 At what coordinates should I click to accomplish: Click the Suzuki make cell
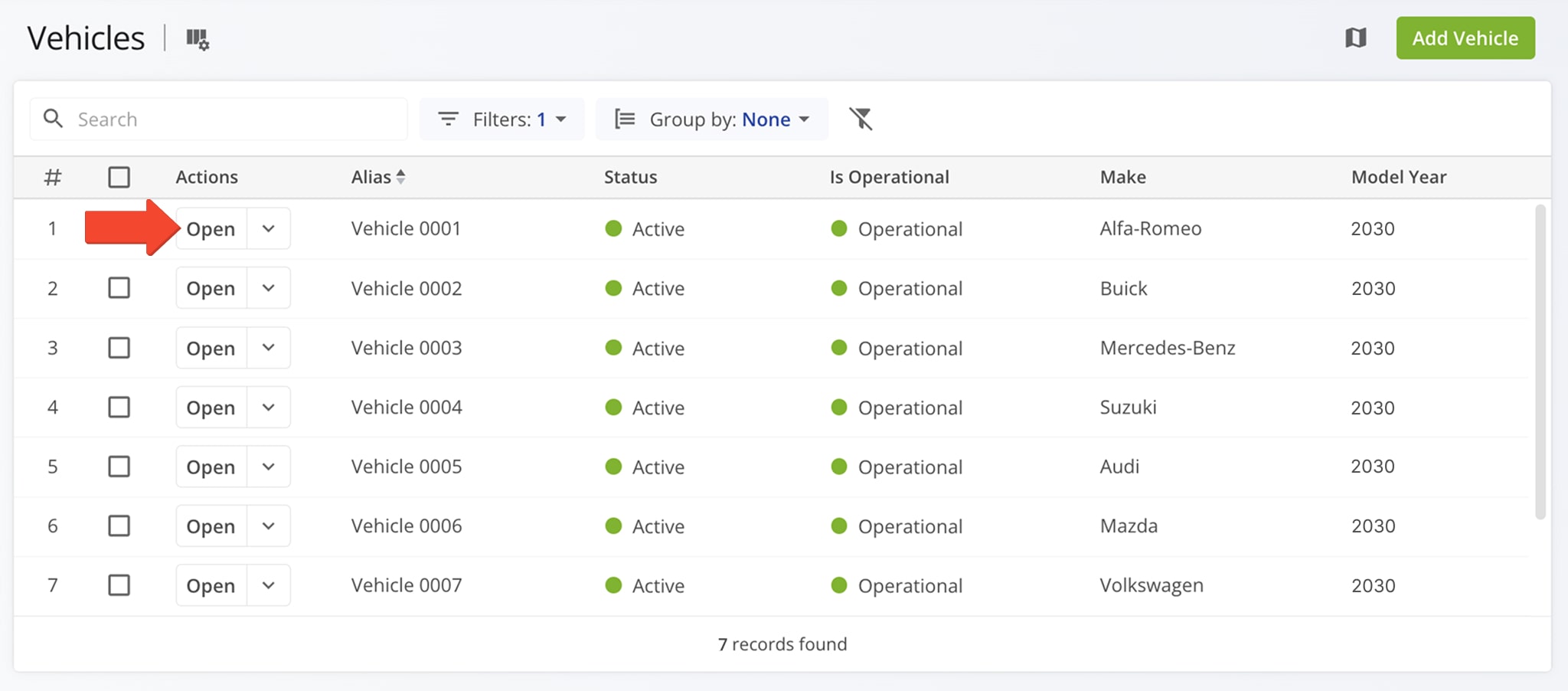pos(1128,407)
